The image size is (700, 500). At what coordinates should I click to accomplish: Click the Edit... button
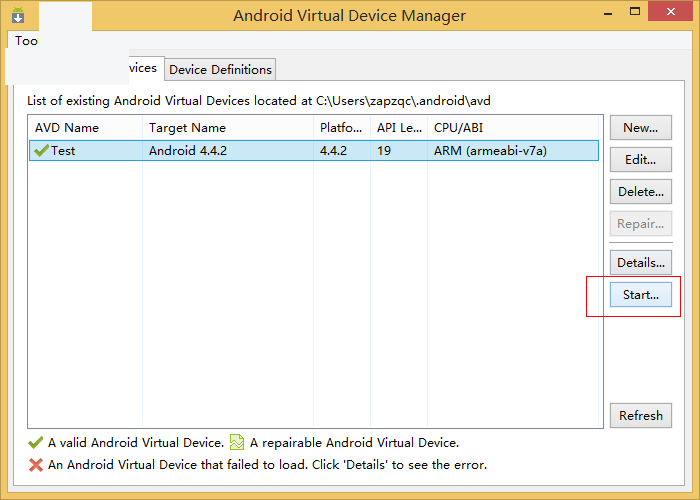pos(640,159)
